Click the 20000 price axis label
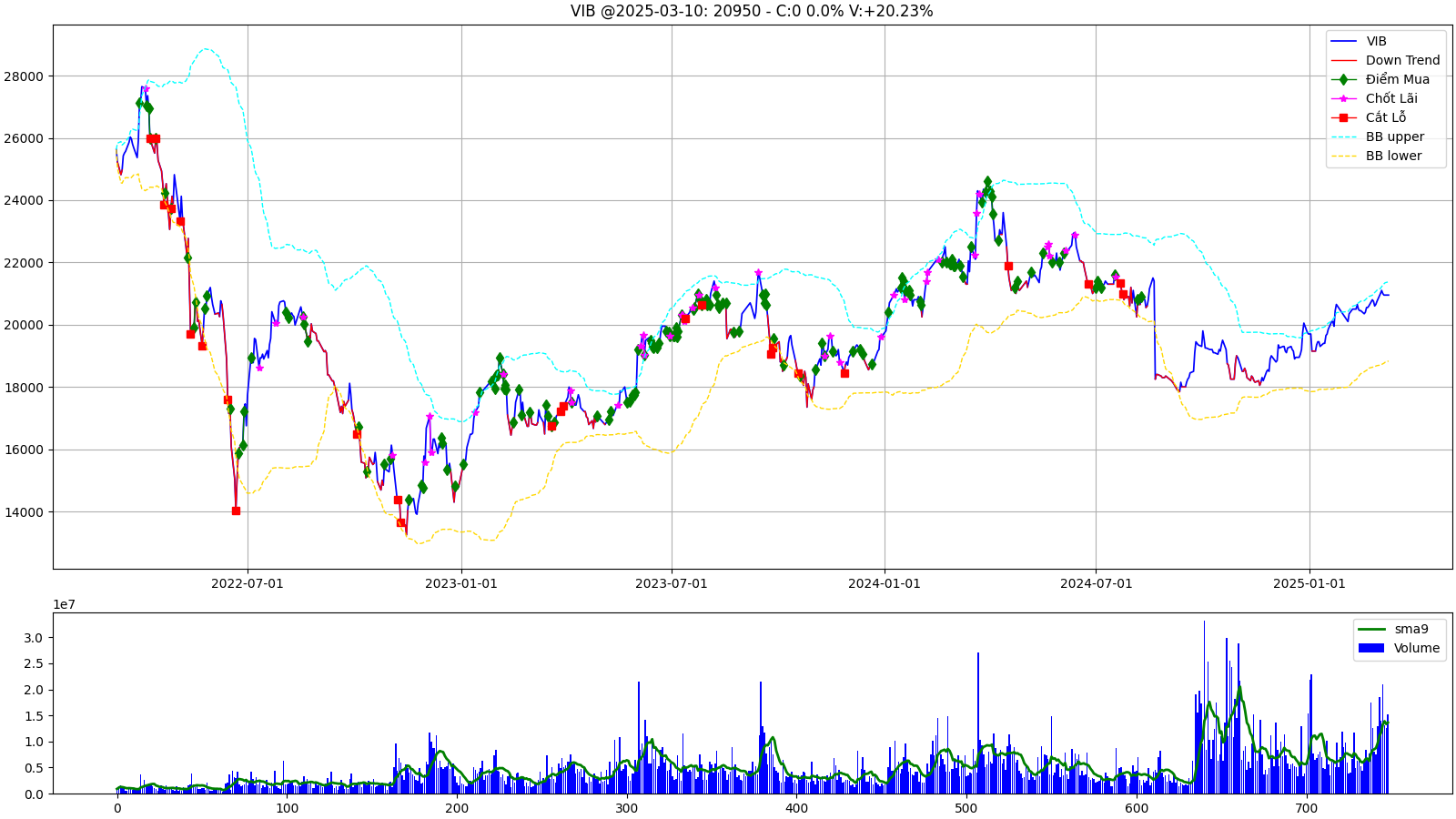 click(24, 325)
